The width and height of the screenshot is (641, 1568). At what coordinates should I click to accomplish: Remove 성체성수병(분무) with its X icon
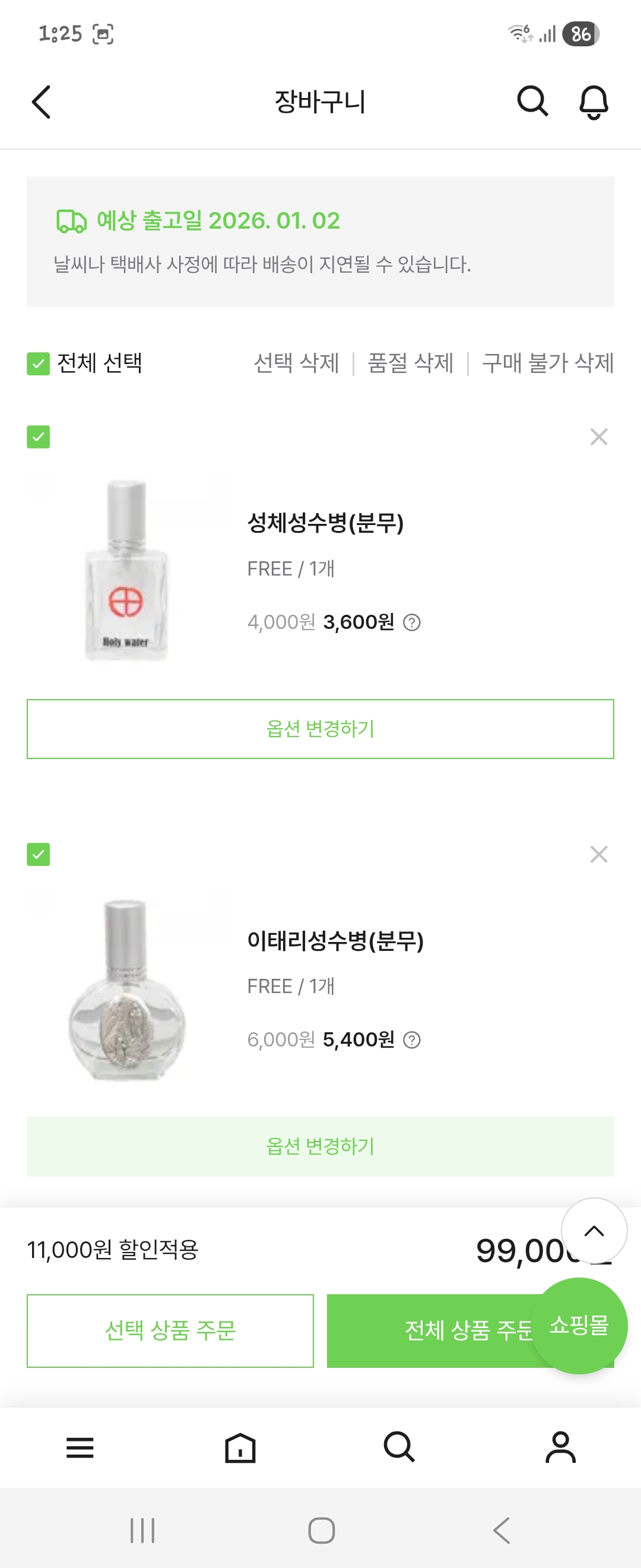598,437
